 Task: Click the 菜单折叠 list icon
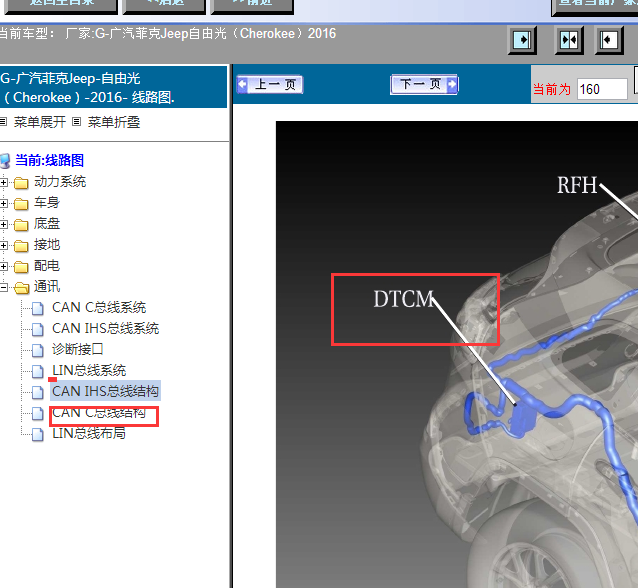(x=76, y=121)
